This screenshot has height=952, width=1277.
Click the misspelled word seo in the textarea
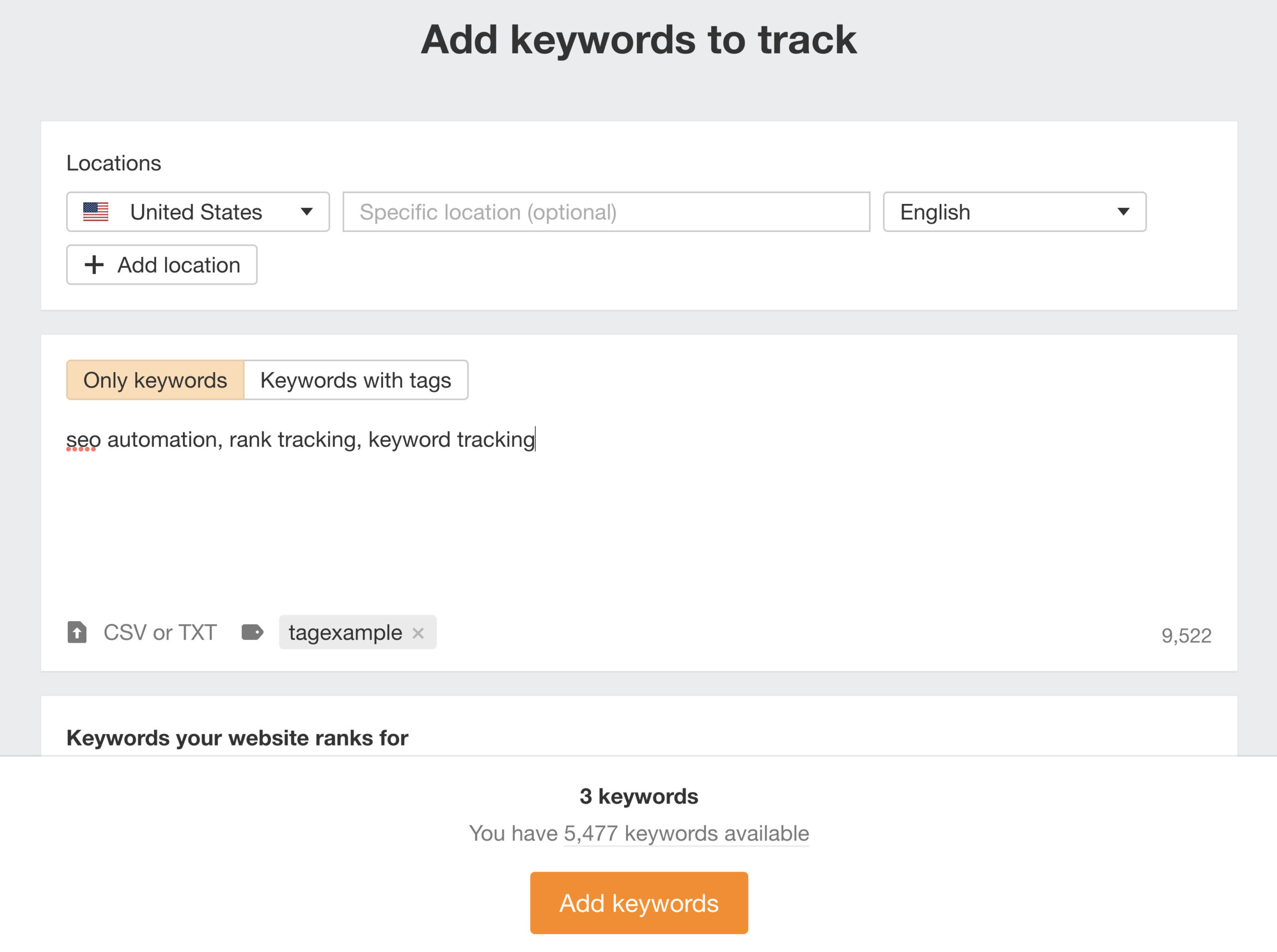83,439
